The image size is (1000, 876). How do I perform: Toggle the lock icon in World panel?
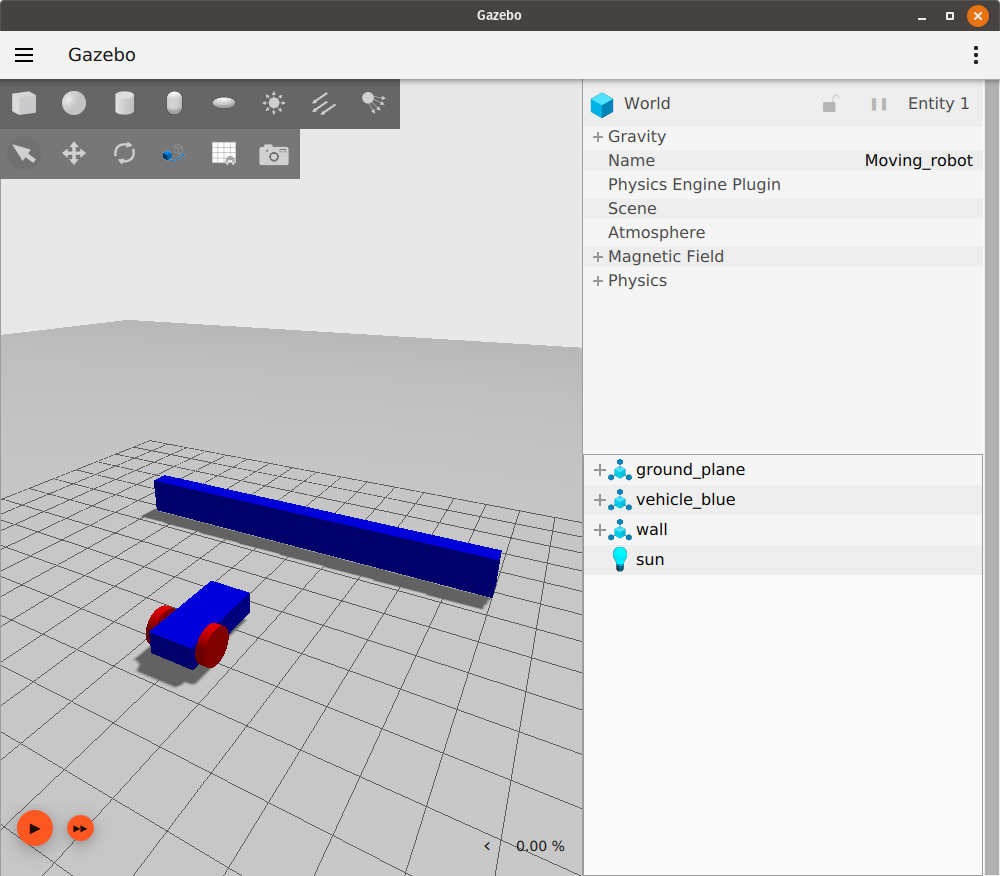pos(830,104)
